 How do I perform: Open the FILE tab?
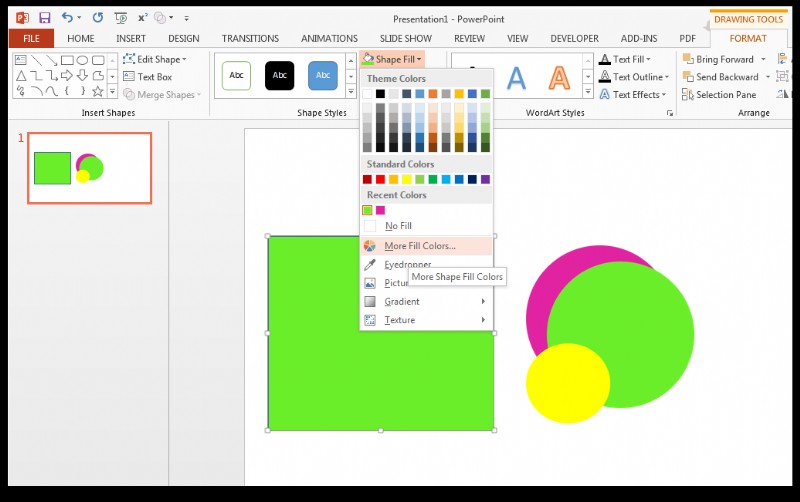(31, 38)
